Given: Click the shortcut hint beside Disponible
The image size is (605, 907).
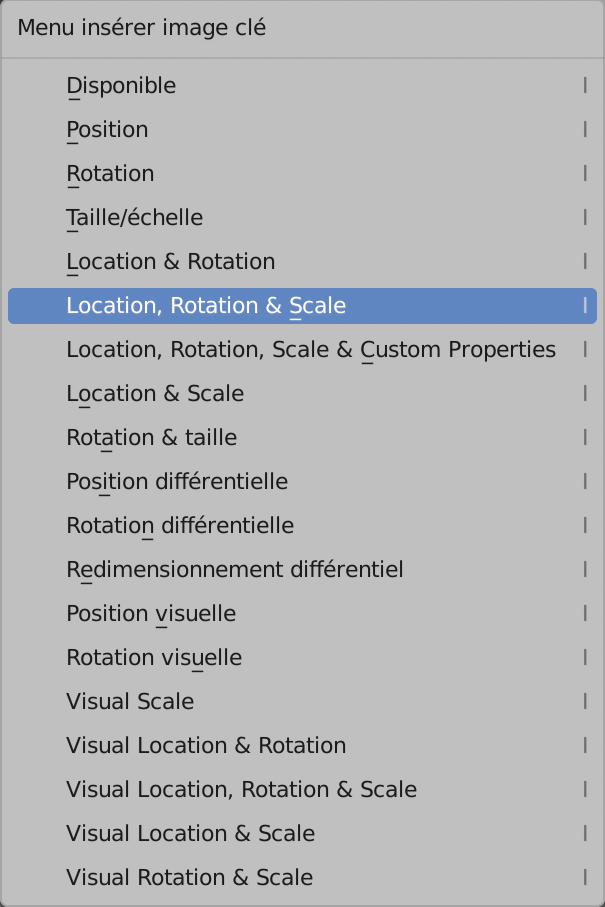Looking at the screenshot, I should 585,86.
